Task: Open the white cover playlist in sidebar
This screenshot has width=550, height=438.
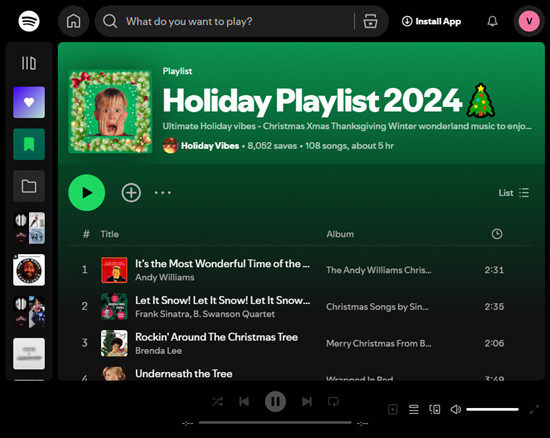Action: (29, 354)
